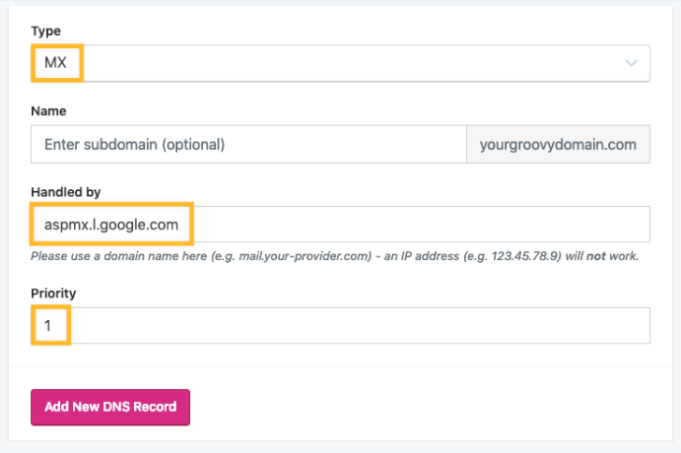
Task: Focus the Handled by input field
Action: pyautogui.click(x=420, y=225)
